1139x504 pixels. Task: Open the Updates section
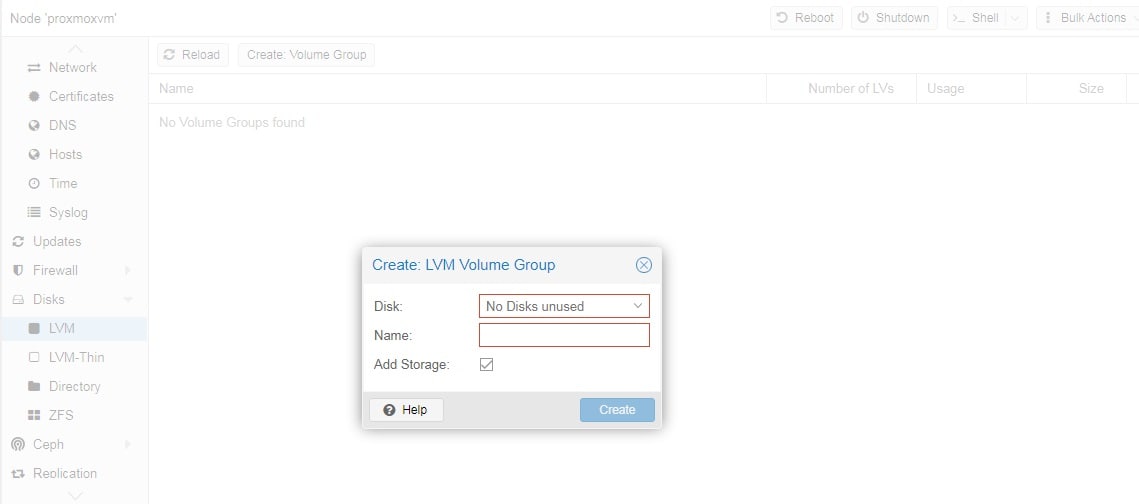click(x=57, y=241)
